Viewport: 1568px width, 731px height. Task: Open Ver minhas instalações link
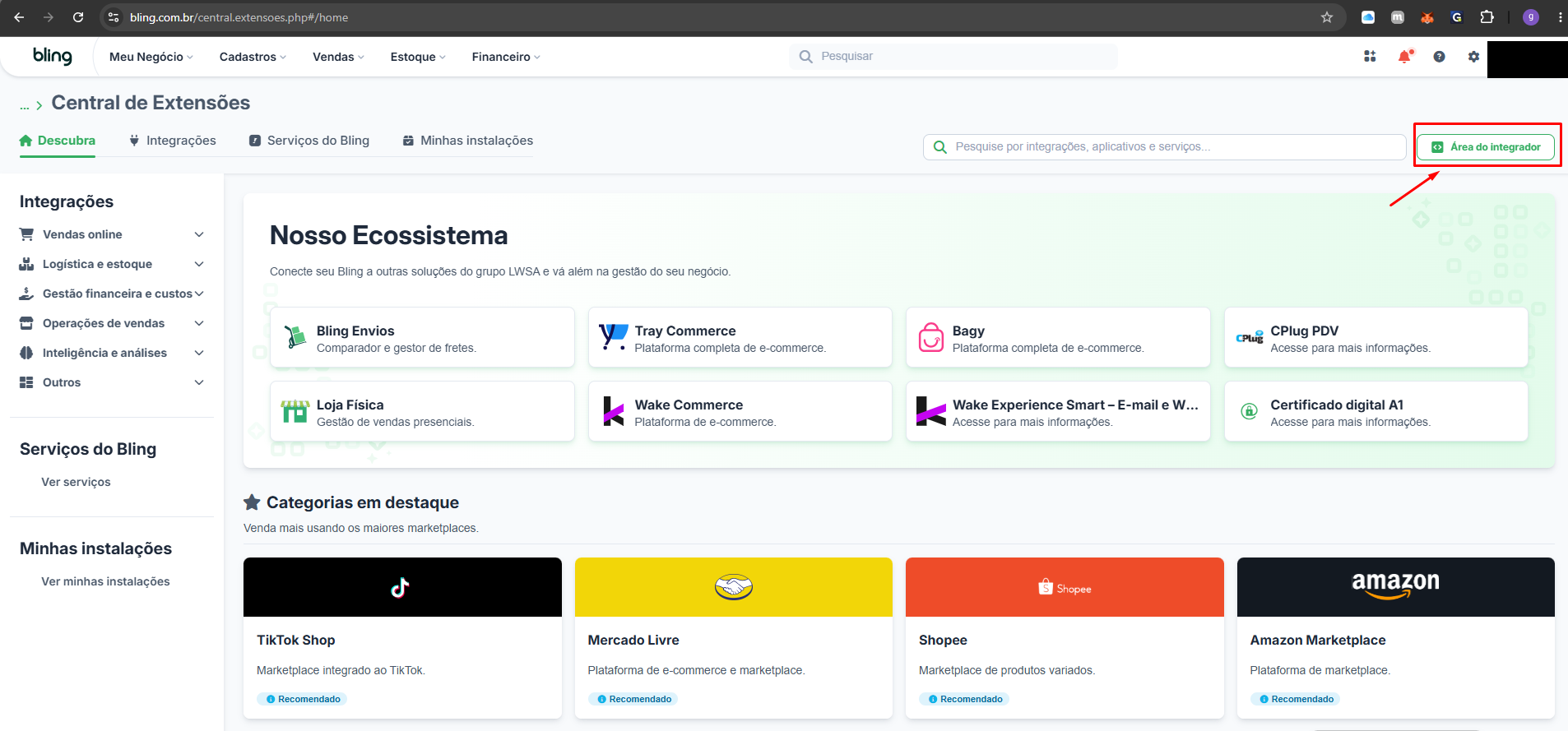(x=105, y=581)
